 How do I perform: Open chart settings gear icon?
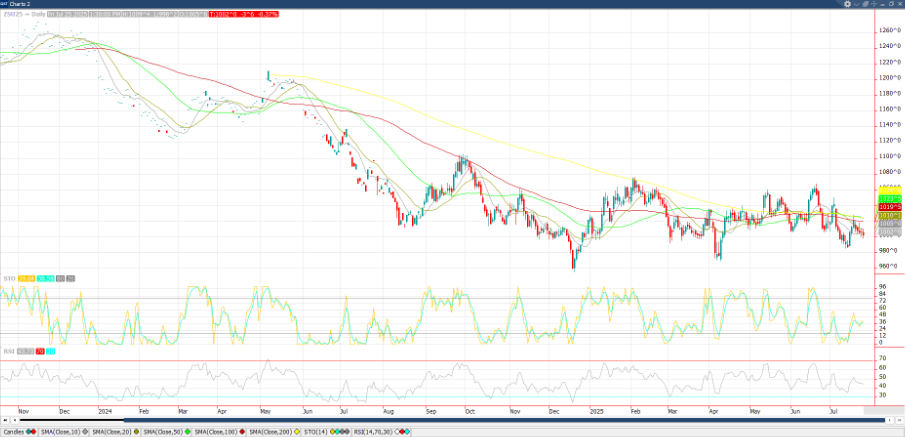point(848,4)
